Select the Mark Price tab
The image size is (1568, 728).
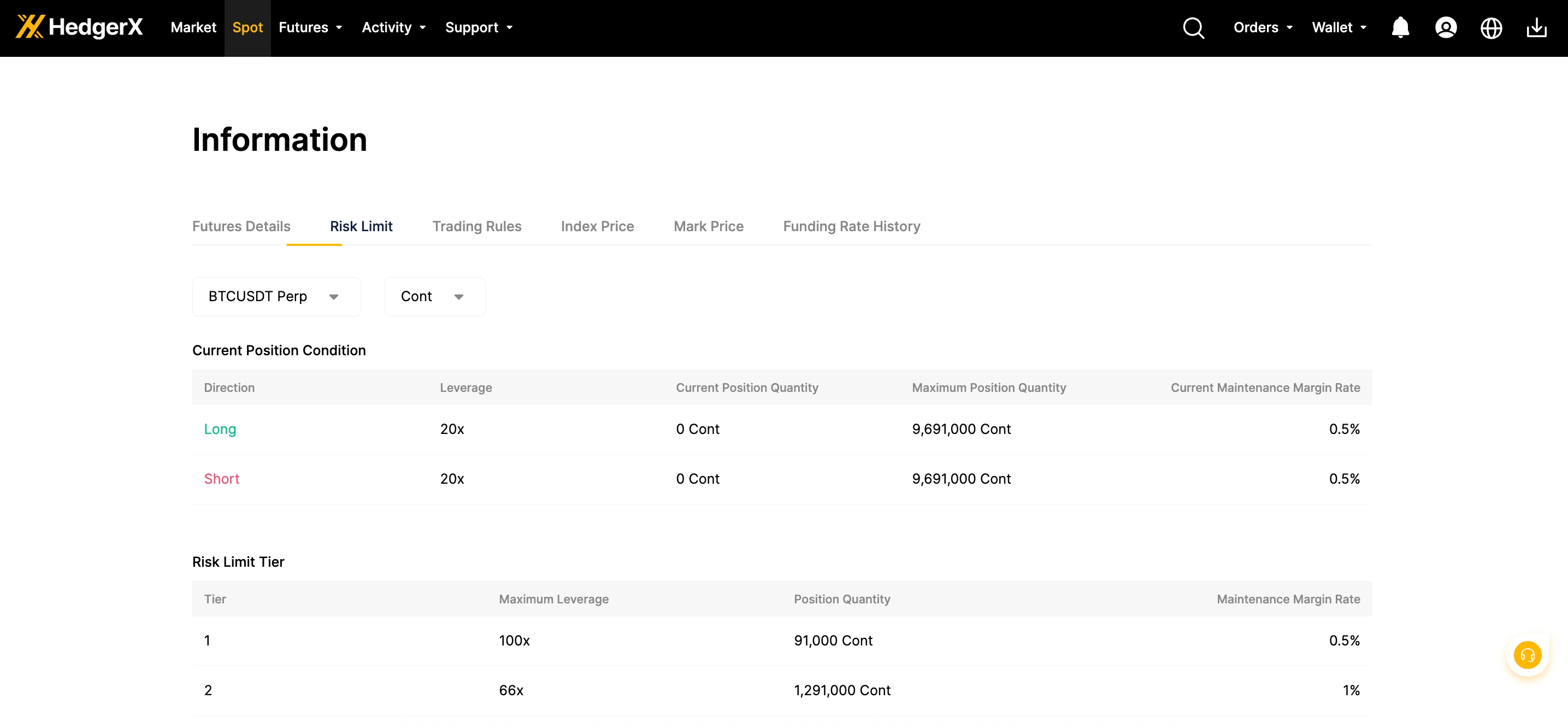[x=709, y=226]
